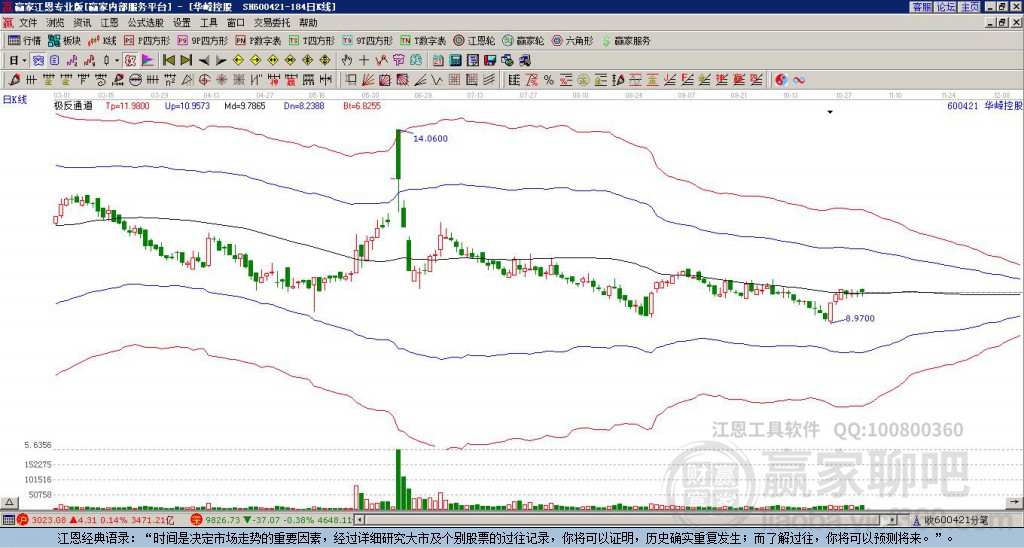Open the T四方形 time square tool
The height and width of the screenshot is (548, 1024).
pos(312,40)
